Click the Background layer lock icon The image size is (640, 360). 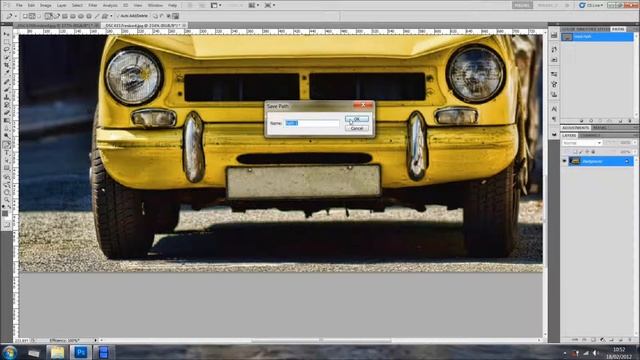(627, 162)
